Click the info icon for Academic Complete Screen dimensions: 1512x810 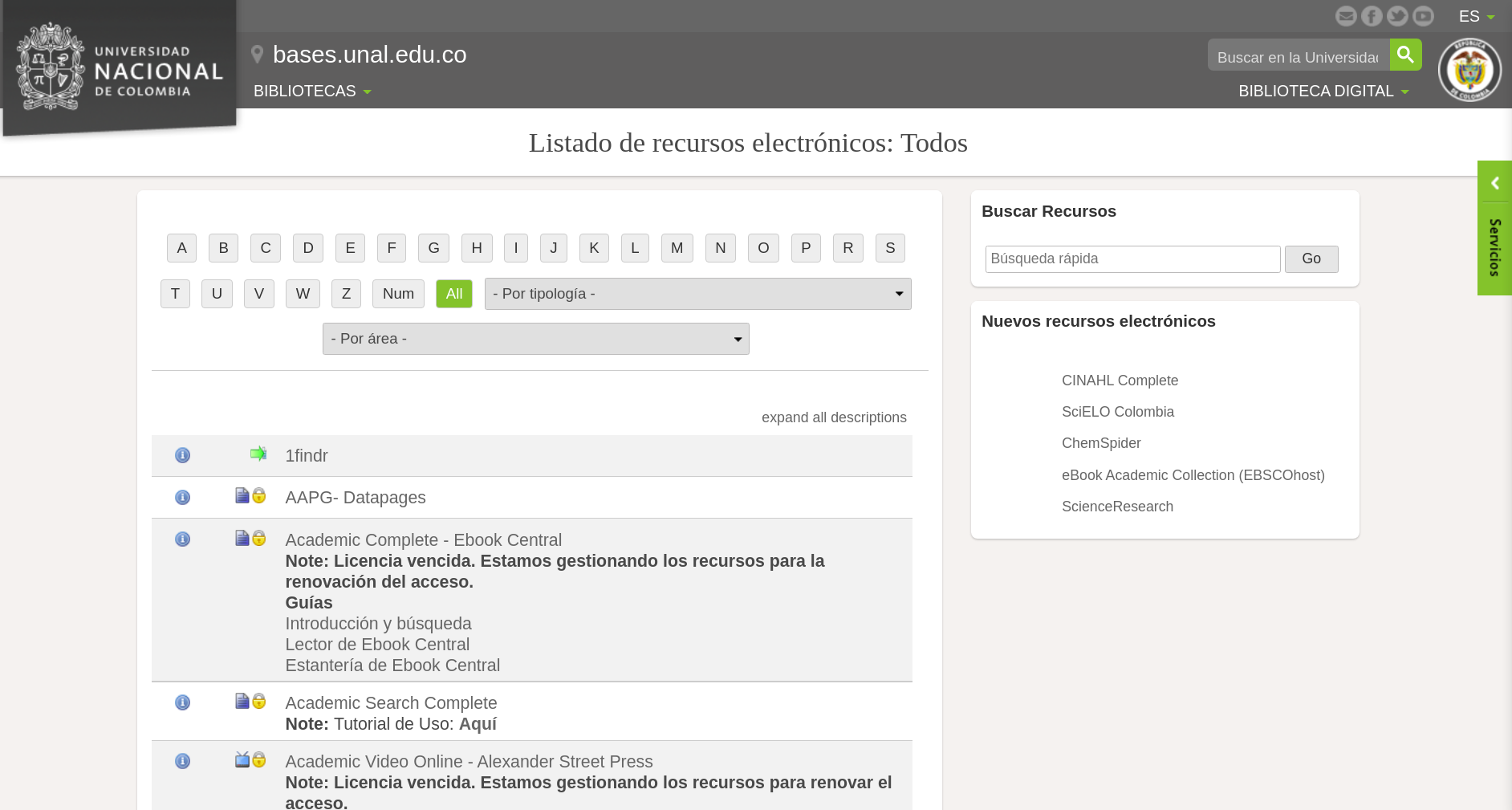183,539
